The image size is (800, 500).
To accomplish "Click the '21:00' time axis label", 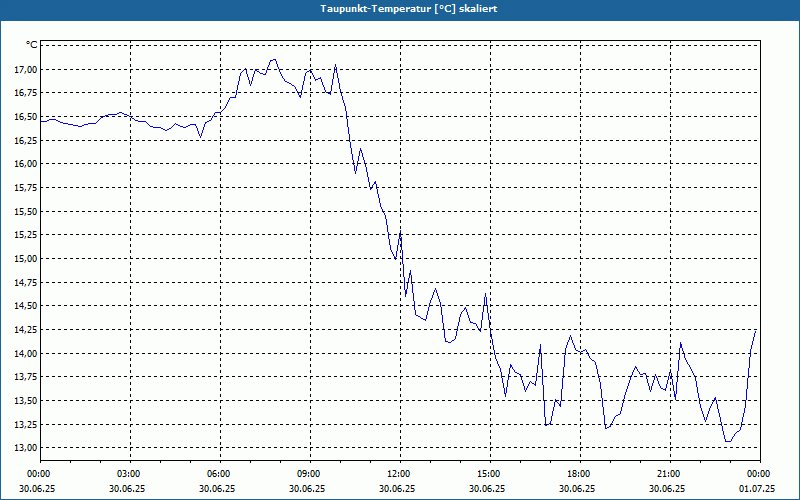I will tap(668, 474).
